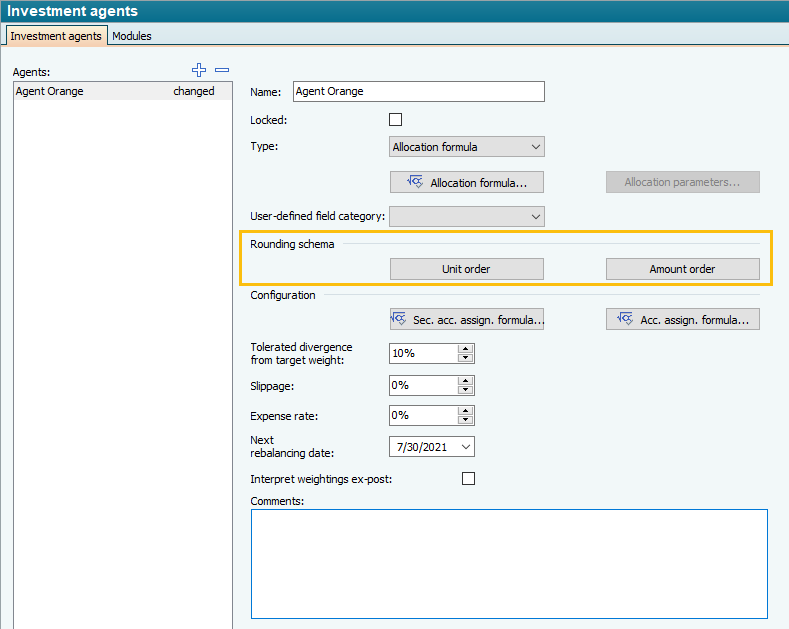The height and width of the screenshot is (629, 789).
Task: Open Acc. assign. formula editor
Action: click(x=683, y=319)
